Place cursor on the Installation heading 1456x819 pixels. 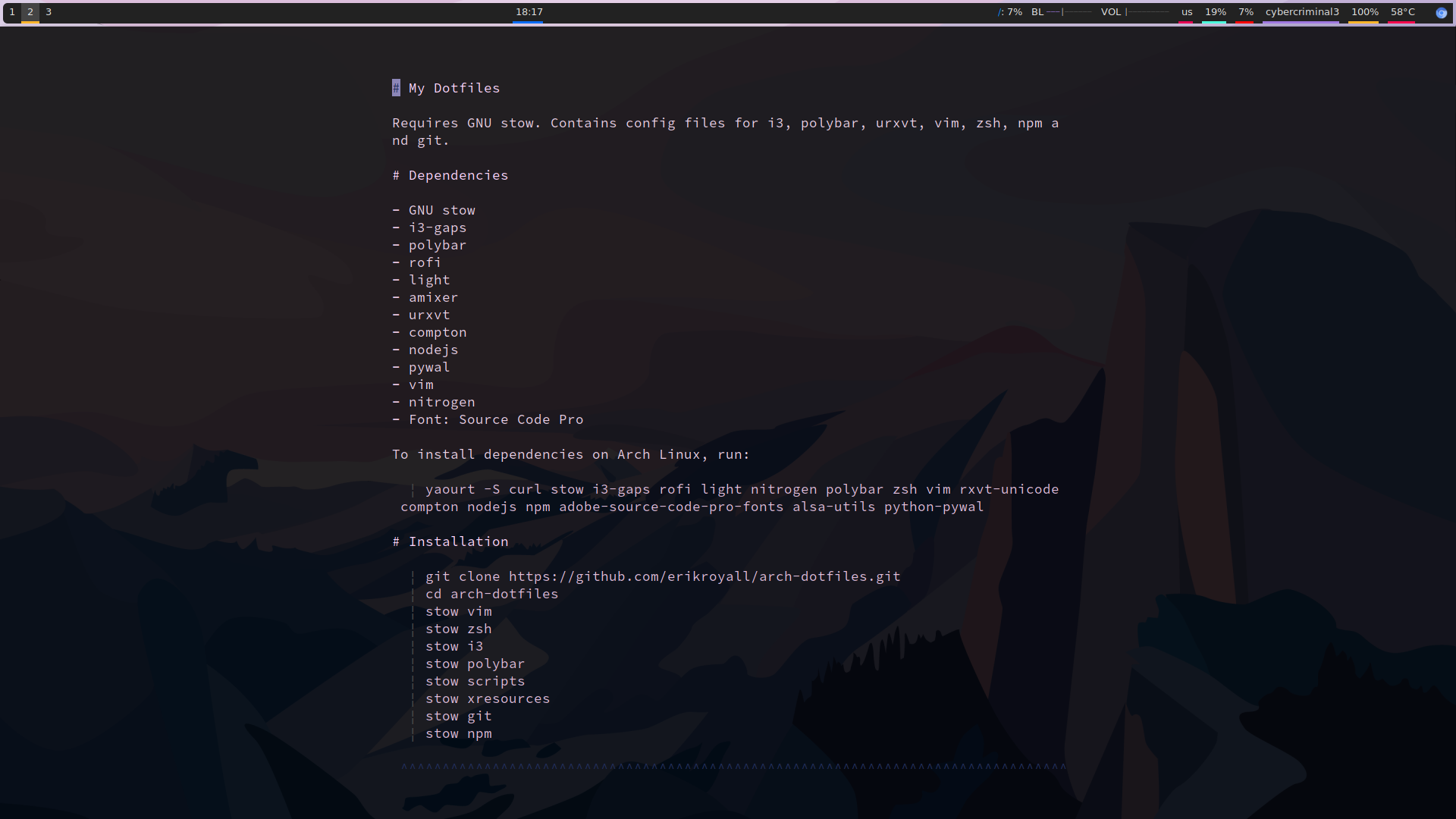pyautogui.click(x=458, y=541)
